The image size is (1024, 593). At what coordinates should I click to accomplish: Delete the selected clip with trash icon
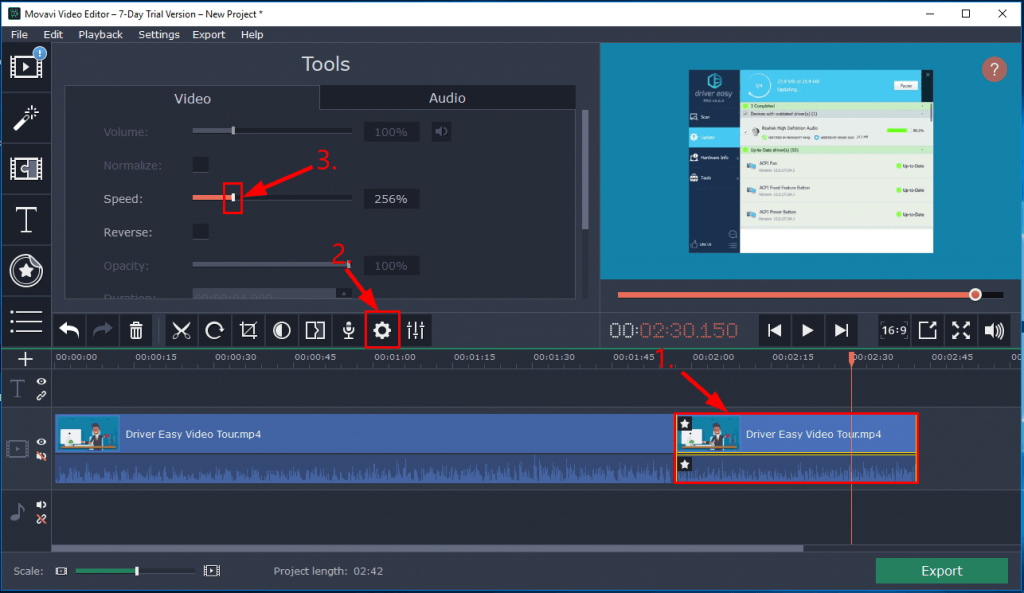tap(136, 330)
